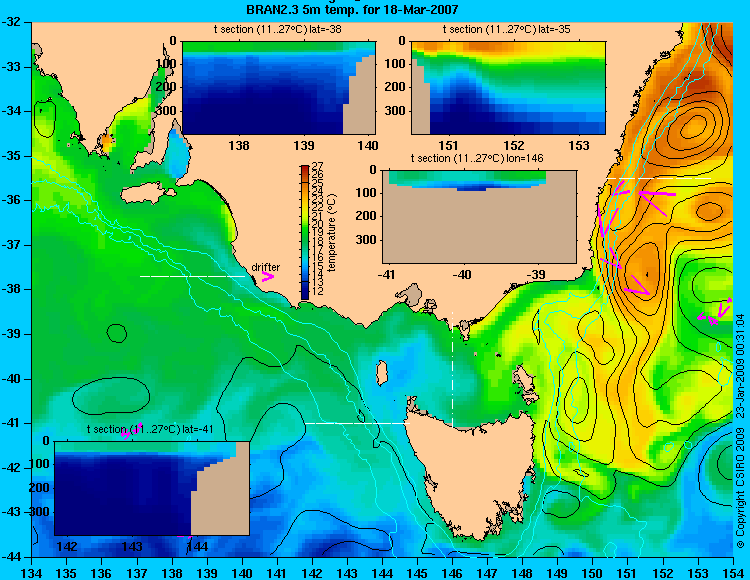This screenshot has height=580, width=750.
Task: Click the -38 label on main latitude axis
Action: [11, 289]
